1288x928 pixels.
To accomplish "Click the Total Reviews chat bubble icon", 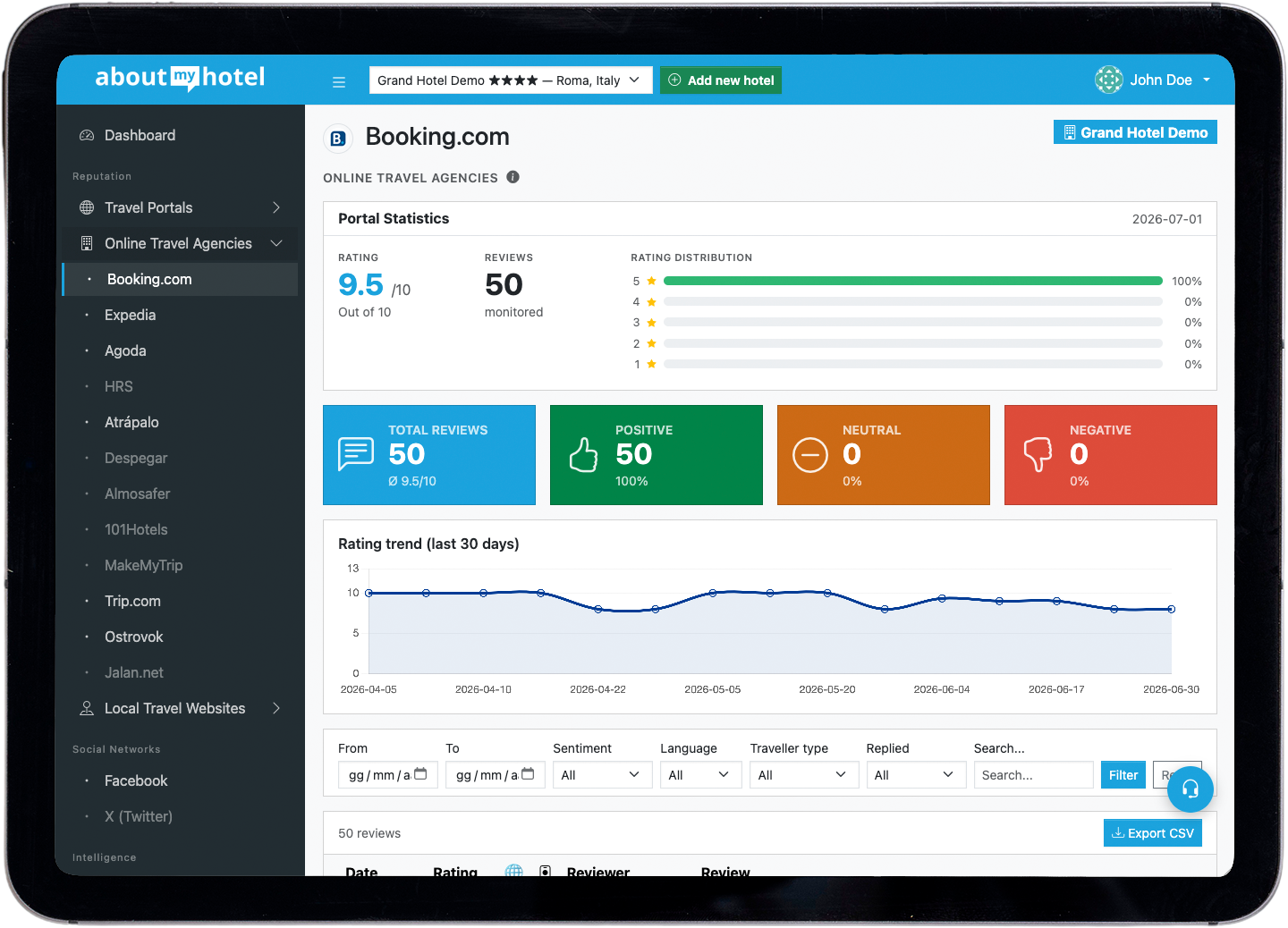I will (x=356, y=454).
